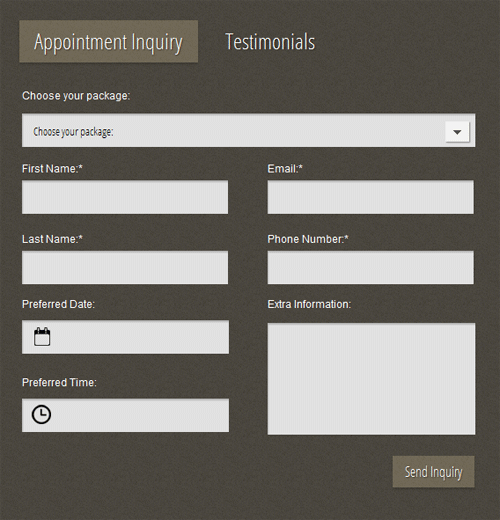Viewport: 500px width, 520px height.
Task: Switch to the Testimonials tab
Action: [x=270, y=42]
